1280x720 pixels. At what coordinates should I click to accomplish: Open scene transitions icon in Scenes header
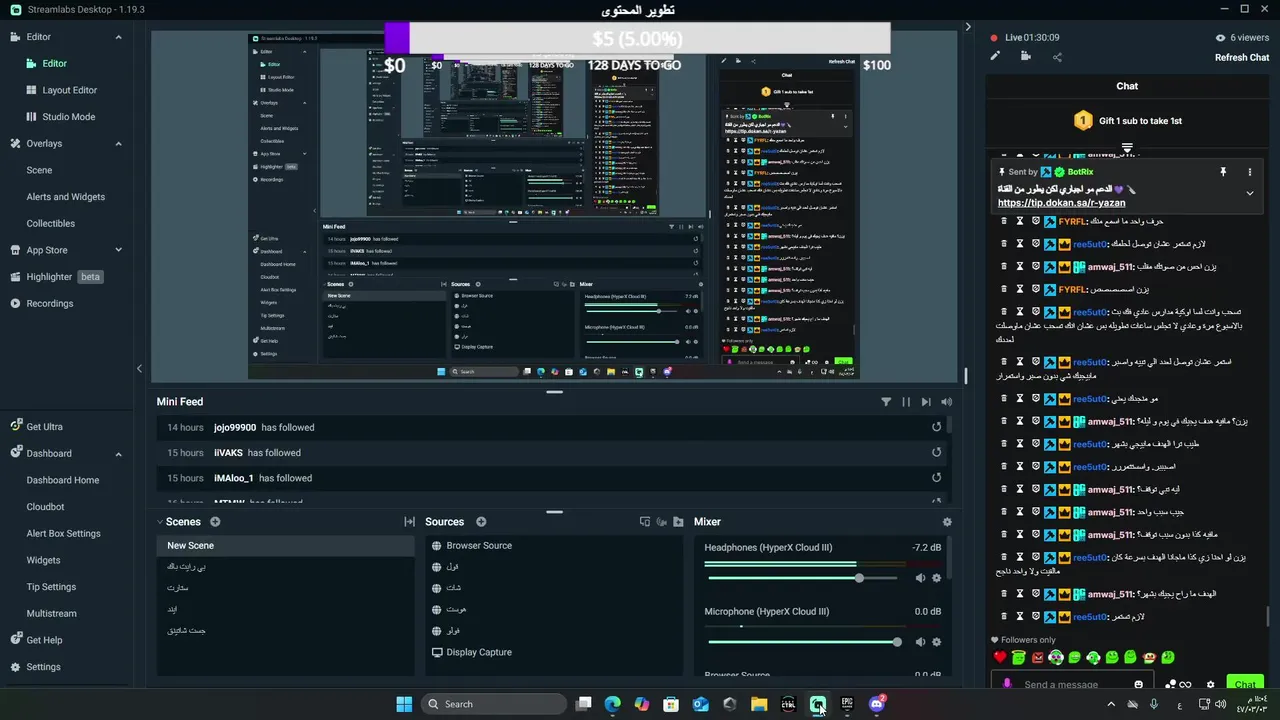[409, 522]
